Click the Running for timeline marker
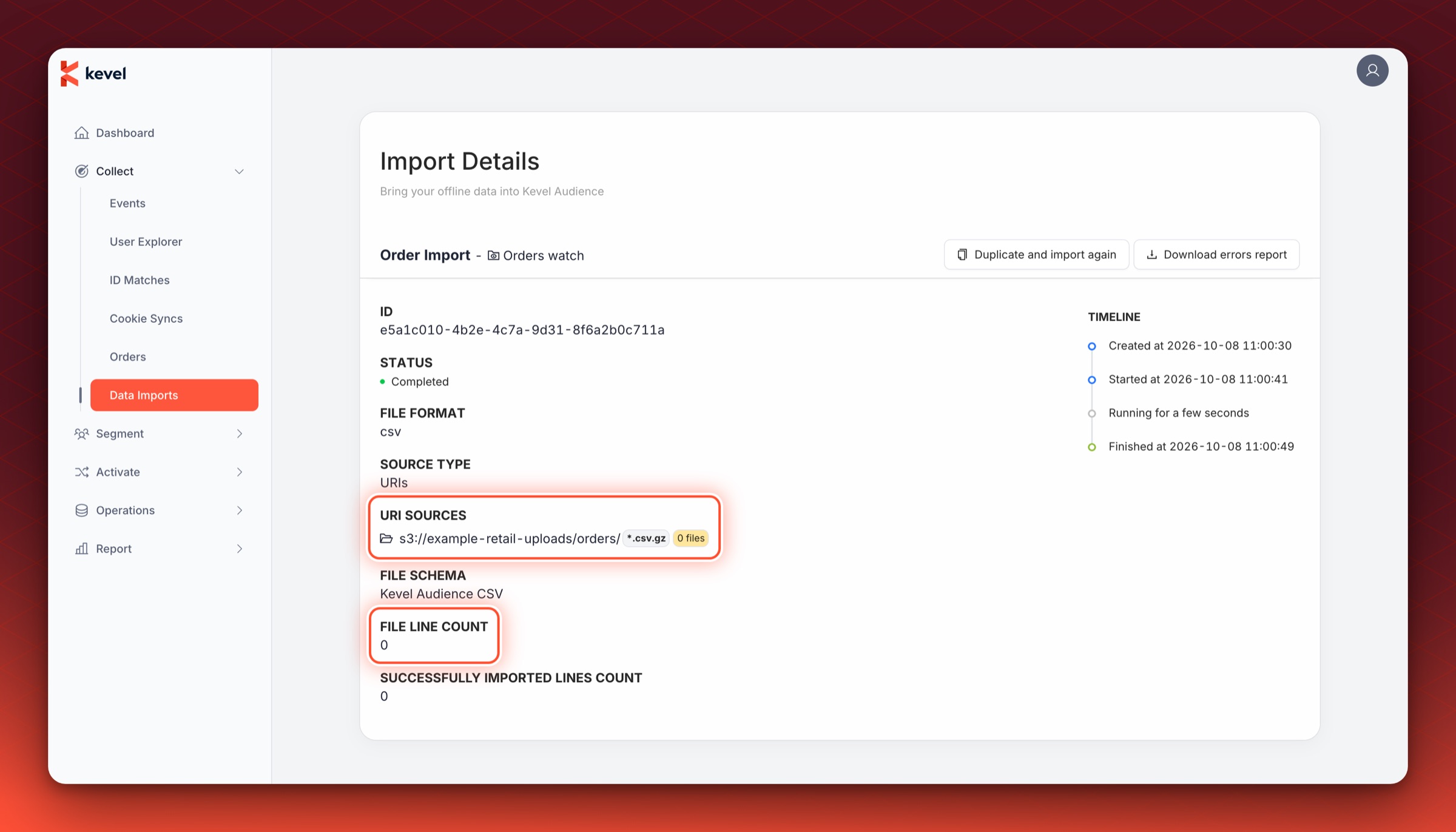 pos(1091,414)
